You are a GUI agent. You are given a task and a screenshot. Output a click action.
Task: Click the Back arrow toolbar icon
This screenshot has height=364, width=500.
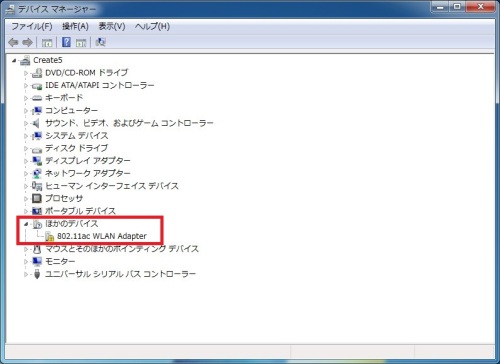[13, 42]
